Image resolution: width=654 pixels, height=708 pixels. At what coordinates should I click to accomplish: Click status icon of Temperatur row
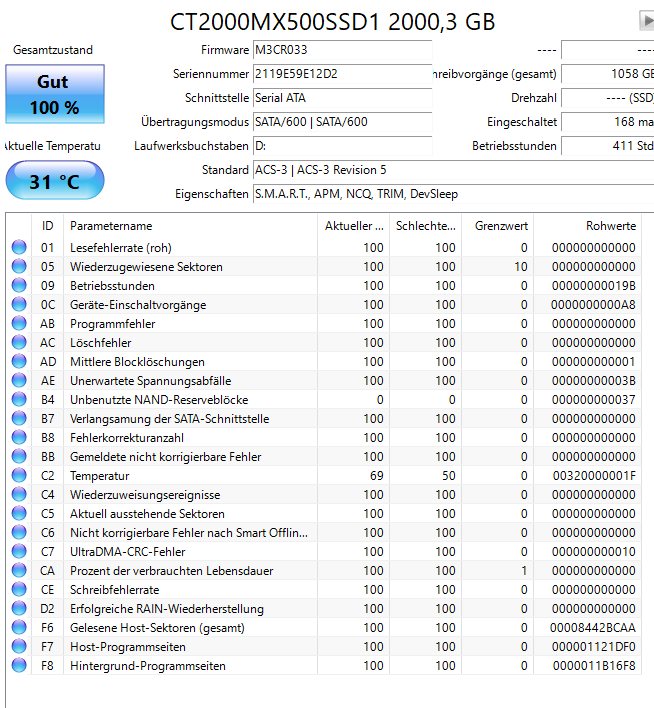19,475
